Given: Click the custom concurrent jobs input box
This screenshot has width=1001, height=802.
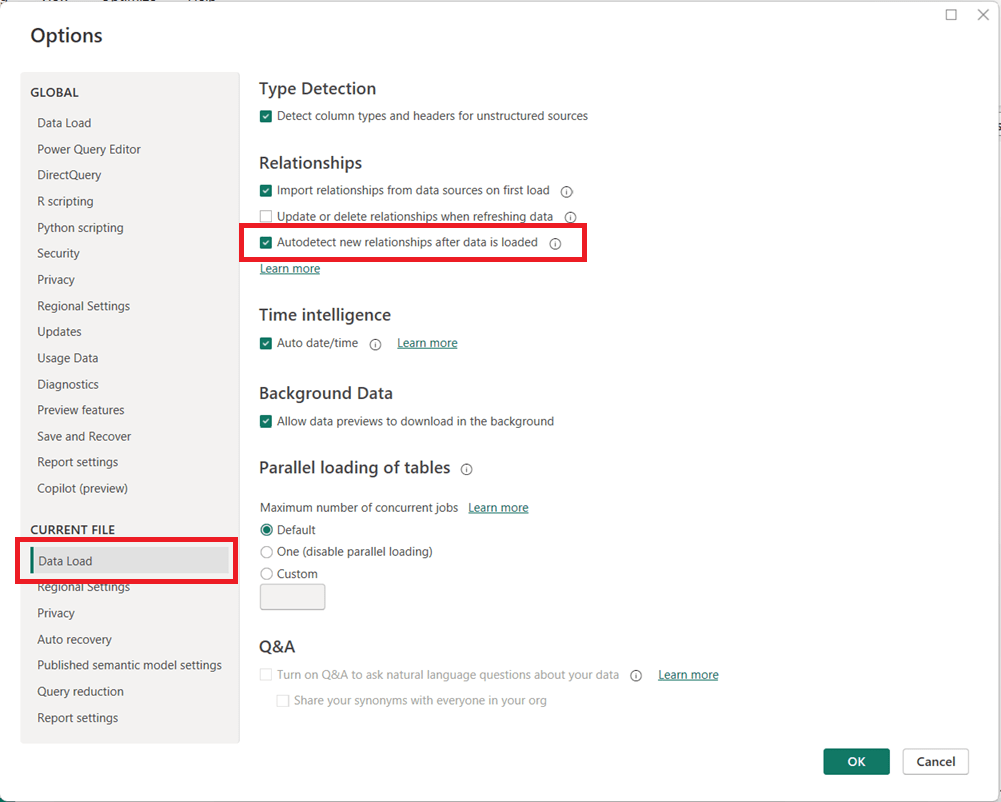Looking at the screenshot, I should tap(292, 597).
